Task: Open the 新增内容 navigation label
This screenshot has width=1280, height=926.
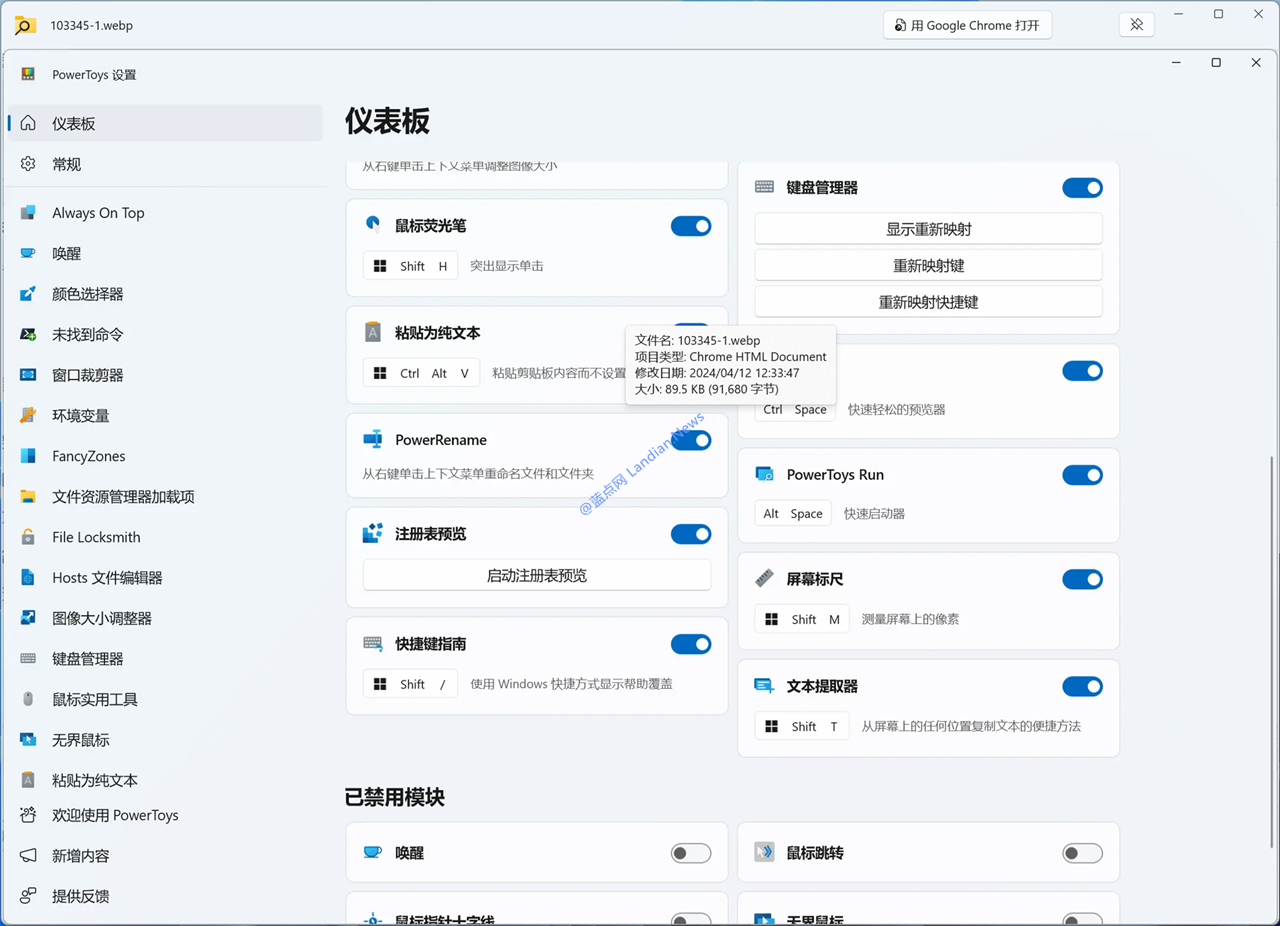Action: tap(81, 856)
